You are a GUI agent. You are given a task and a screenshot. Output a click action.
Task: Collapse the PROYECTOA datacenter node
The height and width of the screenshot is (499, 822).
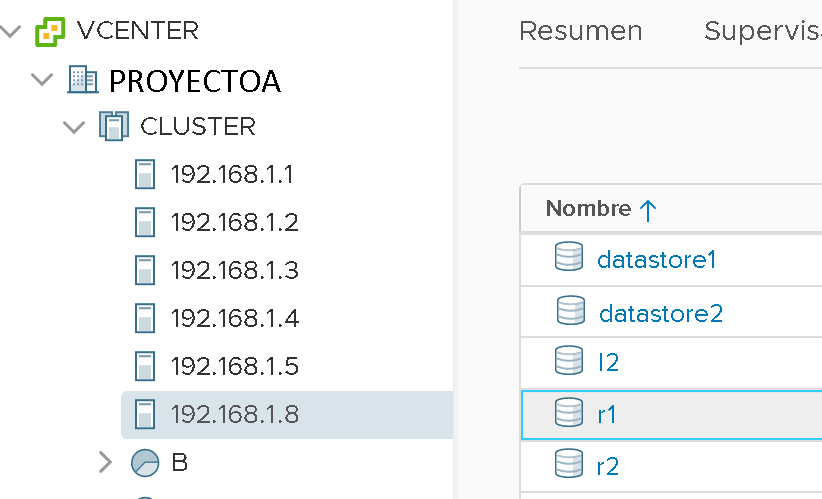click(x=42, y=80)
